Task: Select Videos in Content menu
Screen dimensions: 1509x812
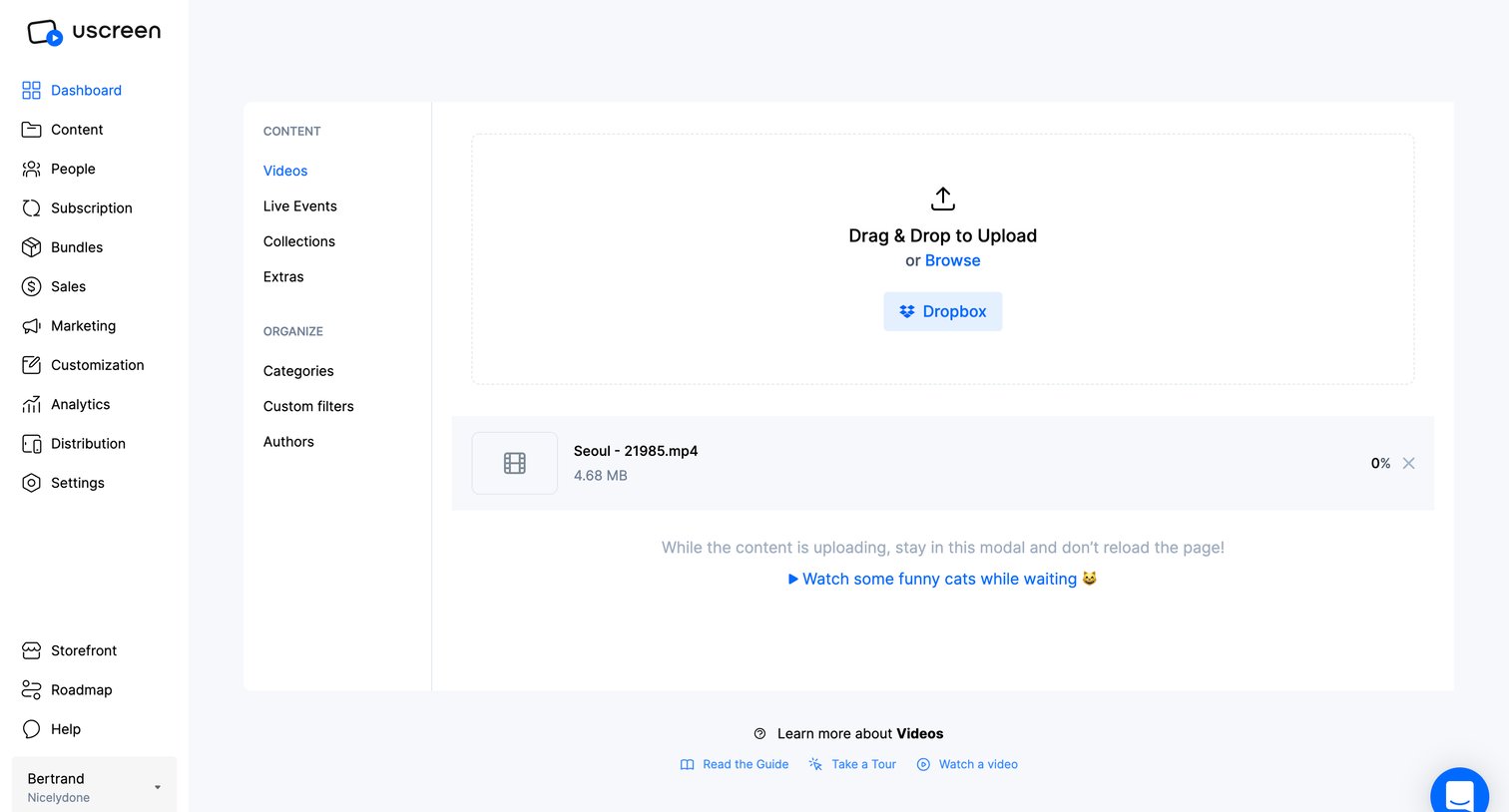Action: pos(285,171)
